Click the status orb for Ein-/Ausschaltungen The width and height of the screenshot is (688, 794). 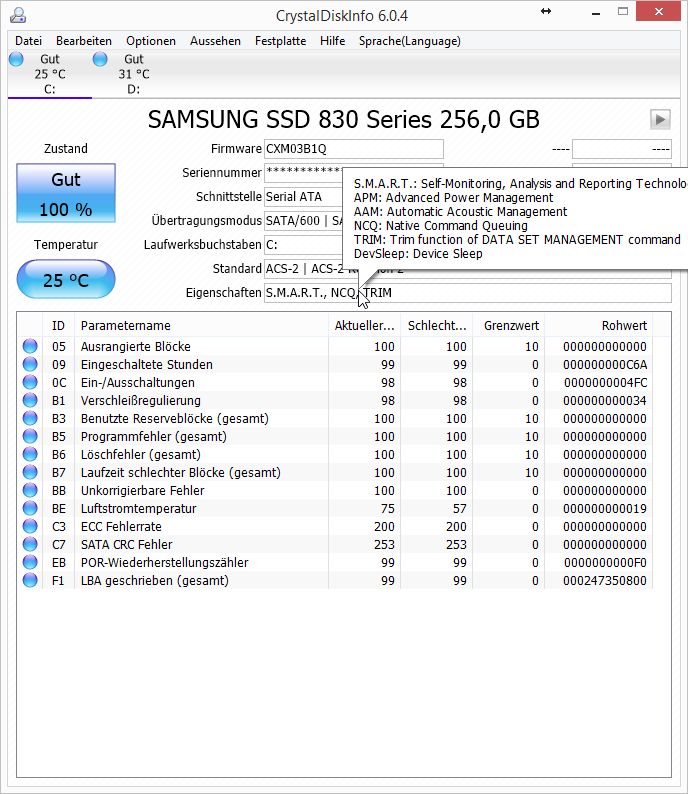[30, 382]
